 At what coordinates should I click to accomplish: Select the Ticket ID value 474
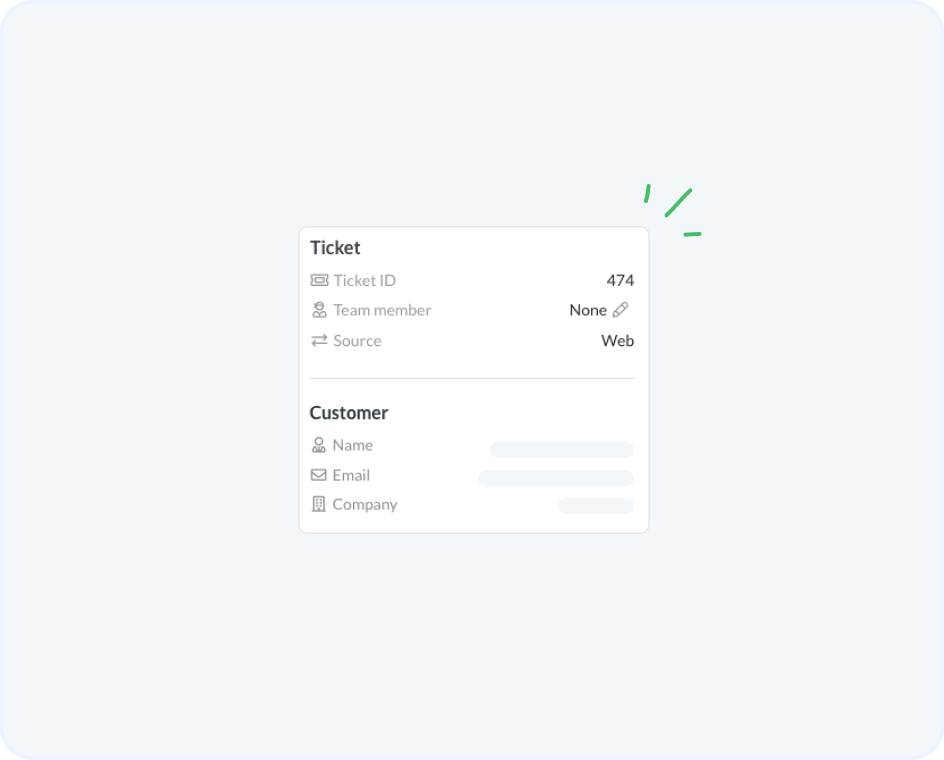pos(620,280)
